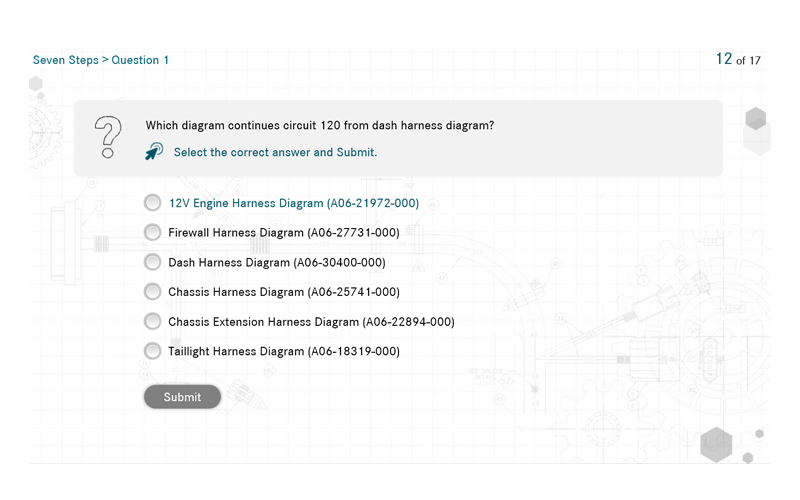Select the Firewall Harness Diagram radio button
Image resolution: width=800 pixels, height=500 pixels.
pyautogui.click(x=152, y=233)
